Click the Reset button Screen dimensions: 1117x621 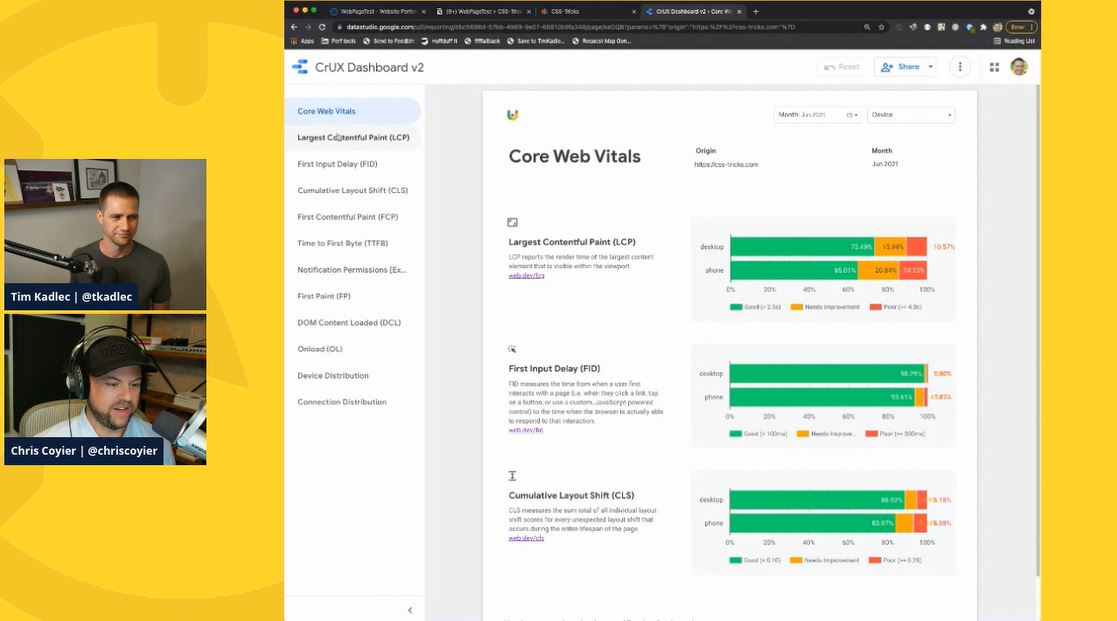[841, 67]
